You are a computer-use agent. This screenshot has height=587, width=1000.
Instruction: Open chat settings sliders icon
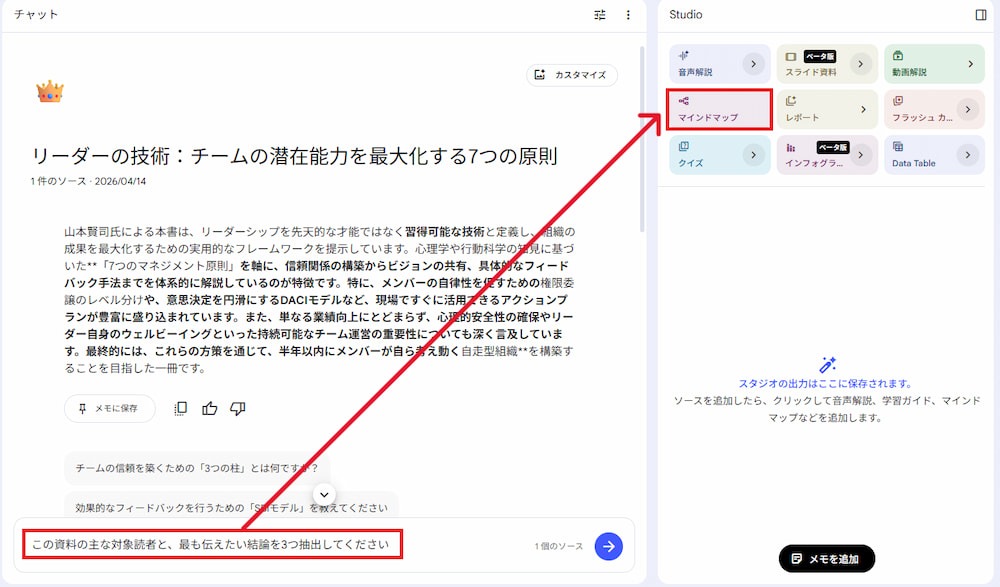click(599, 15)
